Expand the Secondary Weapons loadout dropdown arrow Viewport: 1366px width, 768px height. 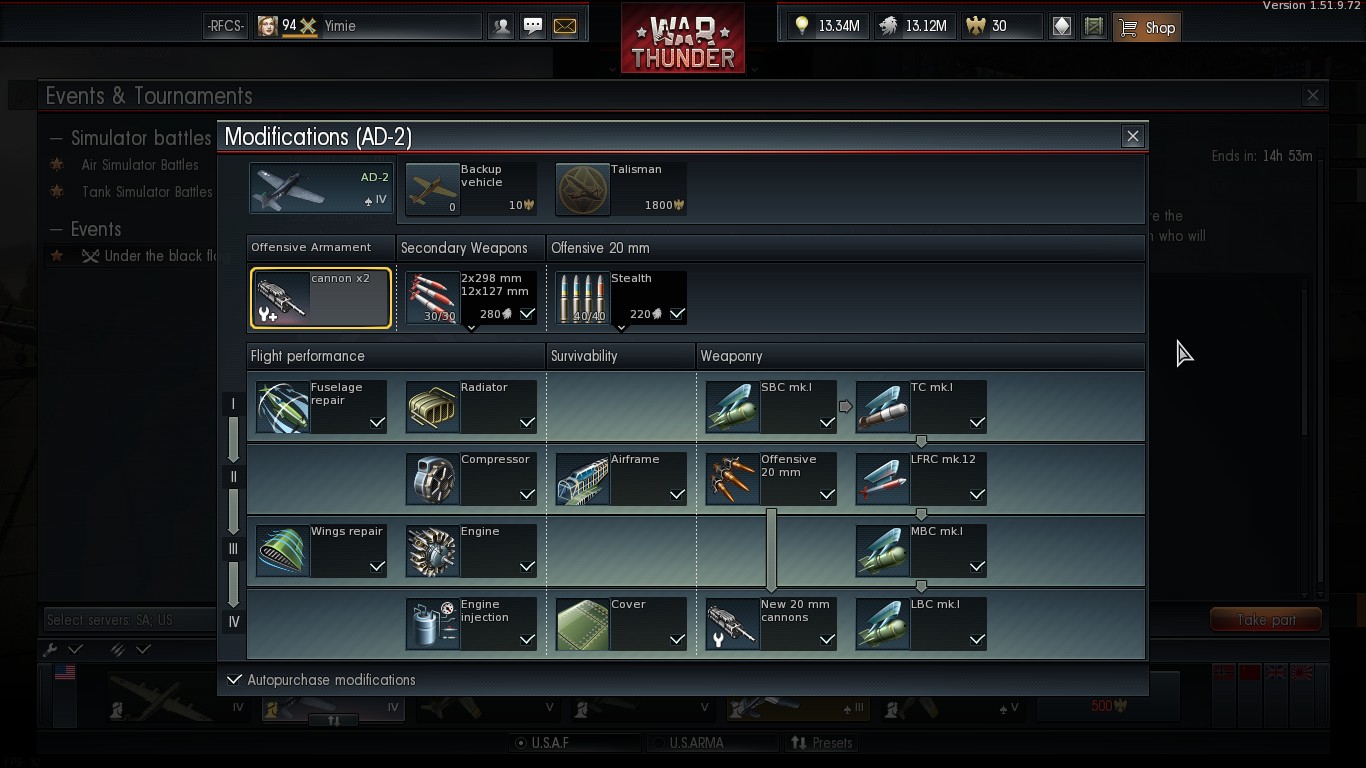[471, 328]
